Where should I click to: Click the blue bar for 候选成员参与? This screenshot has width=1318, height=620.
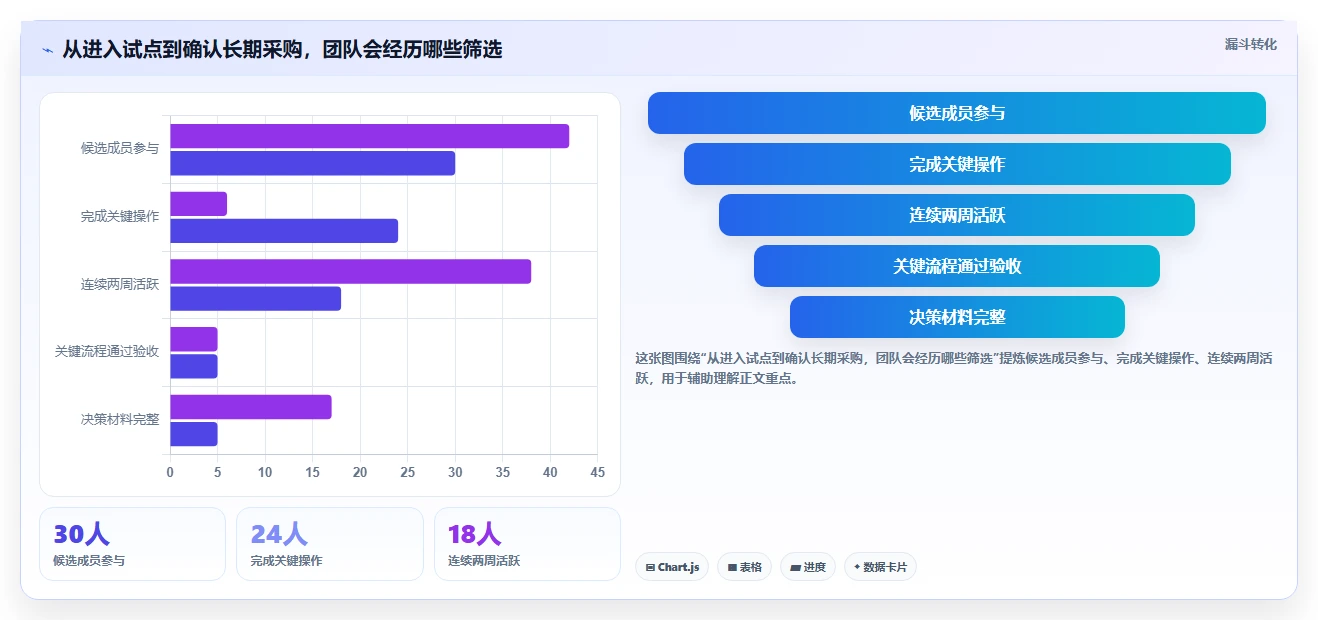312,163
